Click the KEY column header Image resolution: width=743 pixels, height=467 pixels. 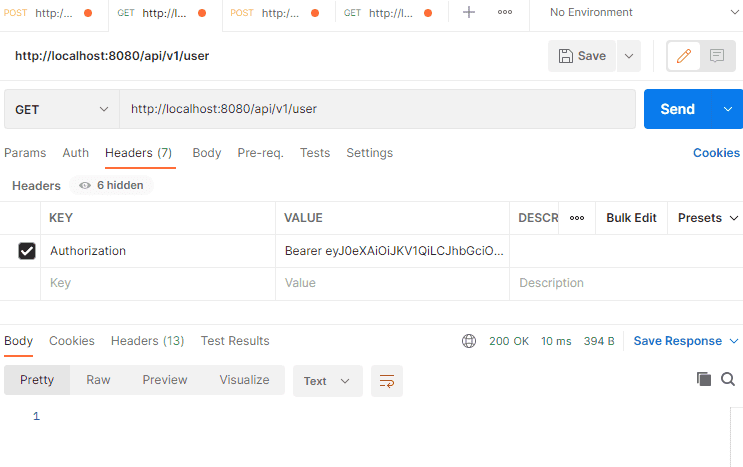click(61, 218)
